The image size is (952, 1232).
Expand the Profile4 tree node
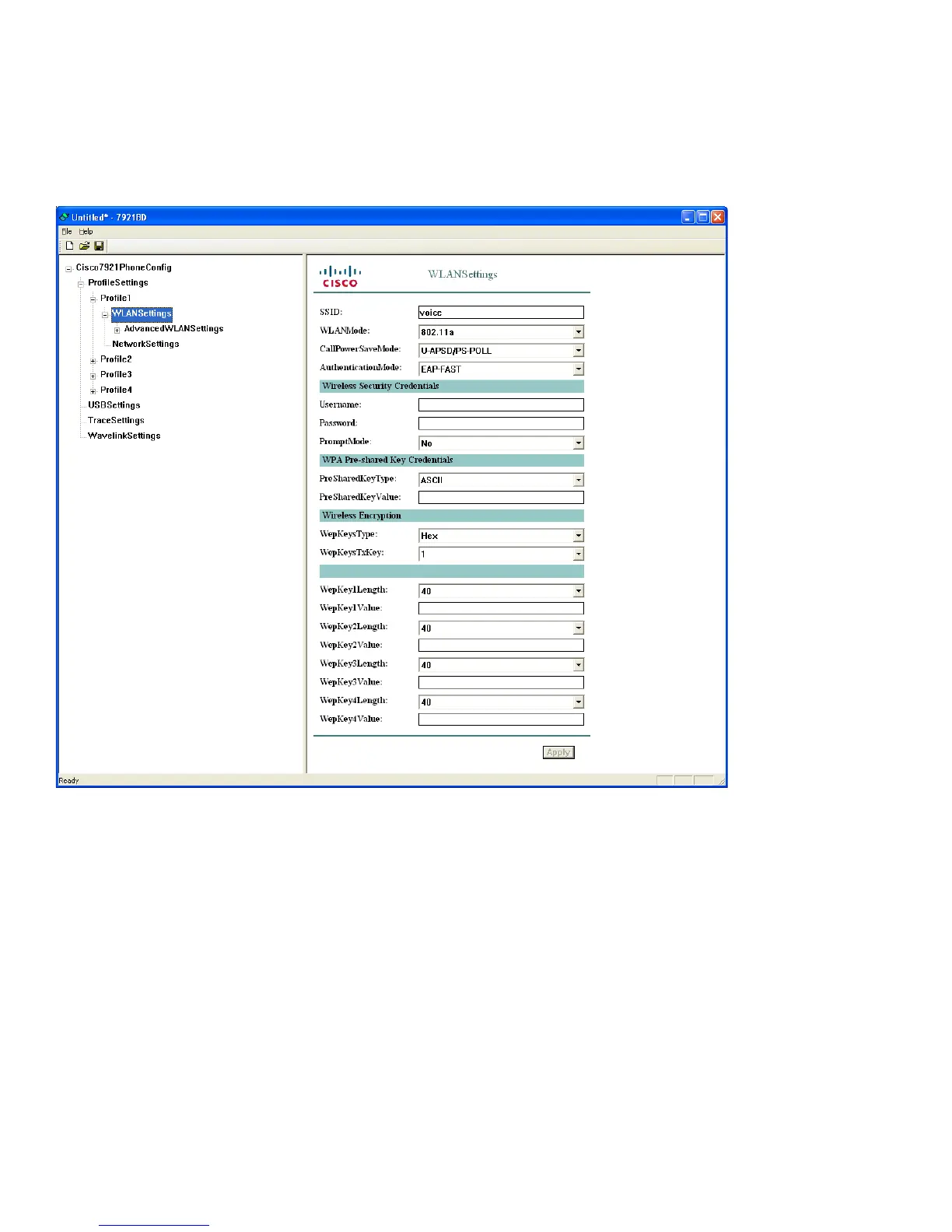[93, 391]
